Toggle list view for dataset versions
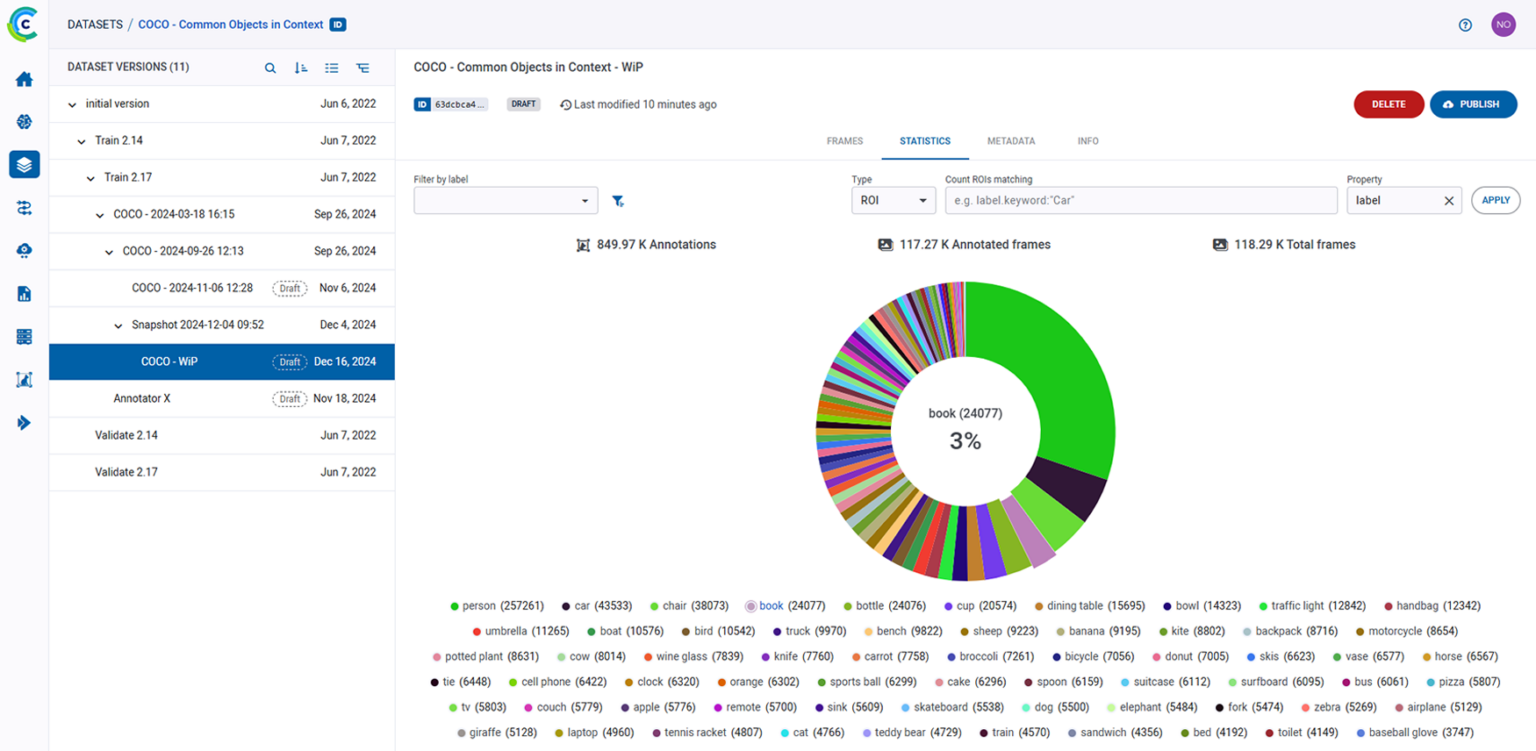Image resolution: width=1536 pixels, height=751 pixels. pos(333,68)
